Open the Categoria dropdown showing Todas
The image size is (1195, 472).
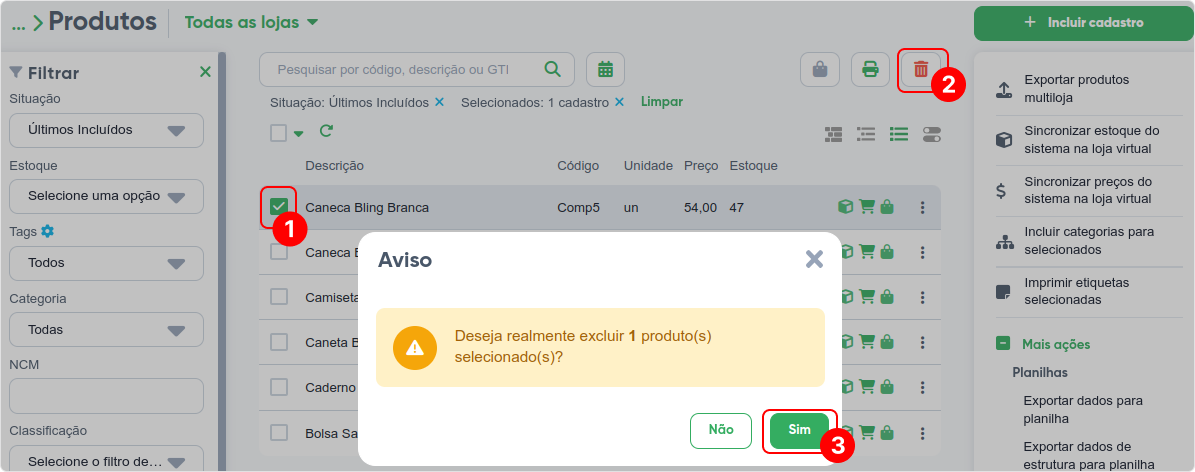[x=106, y=330]
